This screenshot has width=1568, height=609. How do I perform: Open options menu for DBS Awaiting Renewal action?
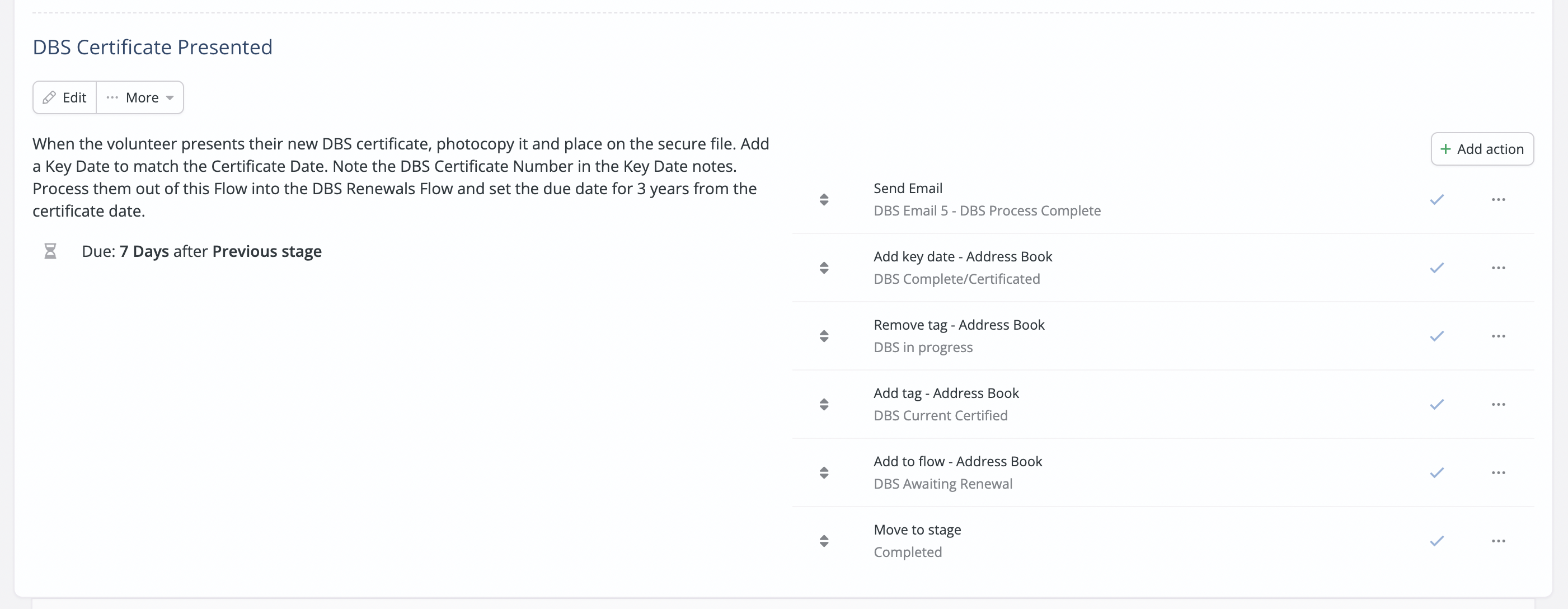pyautogui.click(x=1499, y=472)
